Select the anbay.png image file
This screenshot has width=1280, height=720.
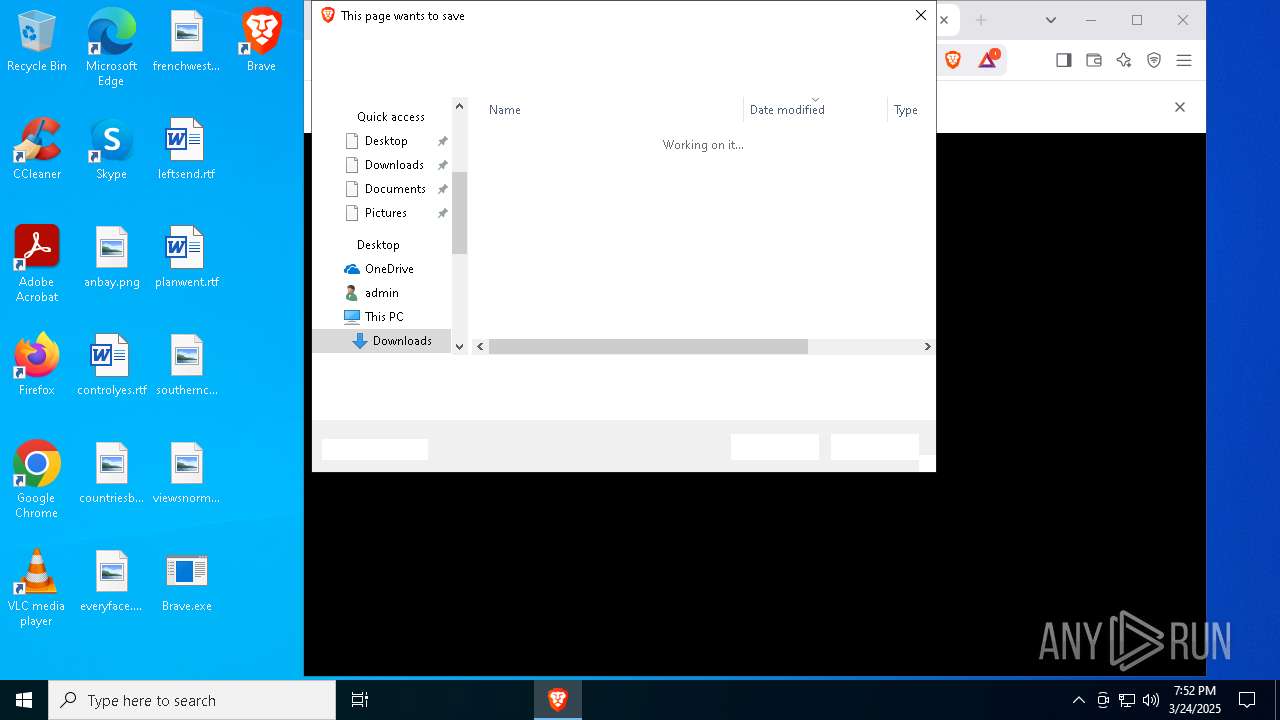[x=111, y=257]
